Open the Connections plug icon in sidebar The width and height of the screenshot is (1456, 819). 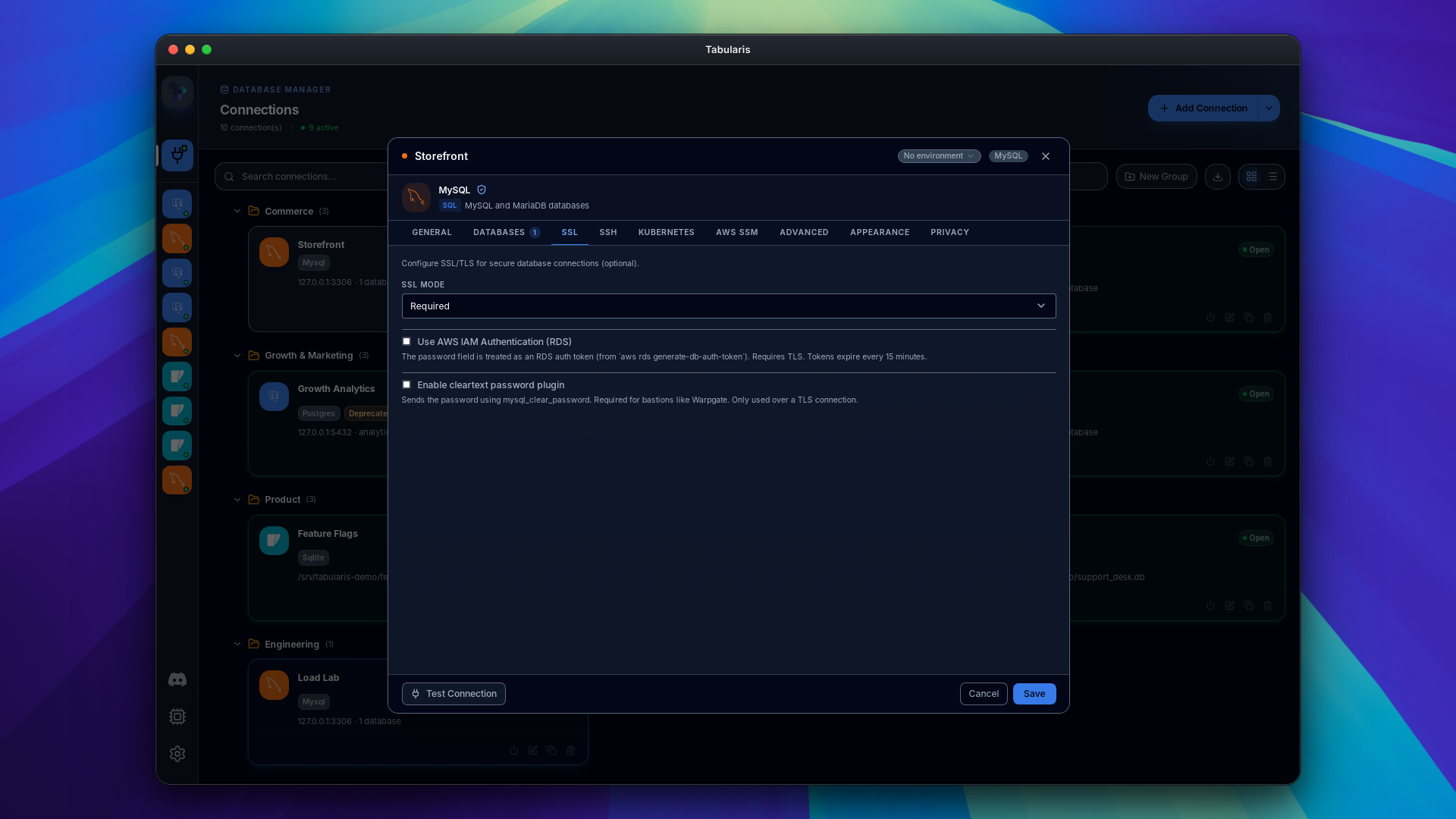point(177,155)
